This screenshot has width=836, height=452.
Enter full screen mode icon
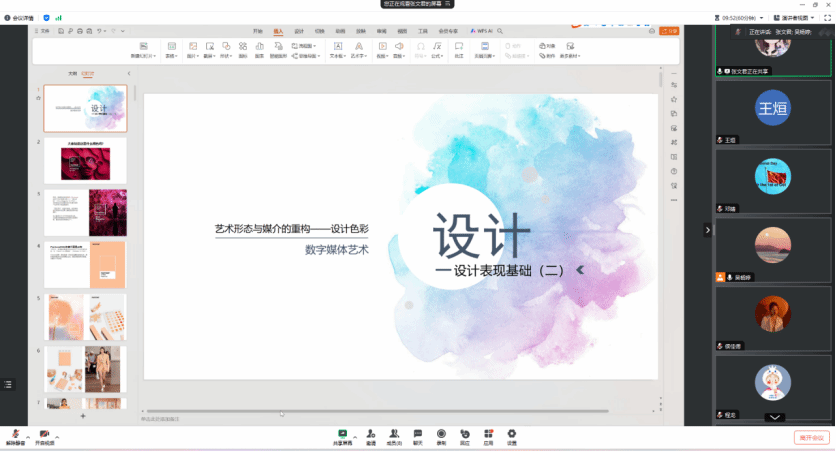[x=827, y=17]
